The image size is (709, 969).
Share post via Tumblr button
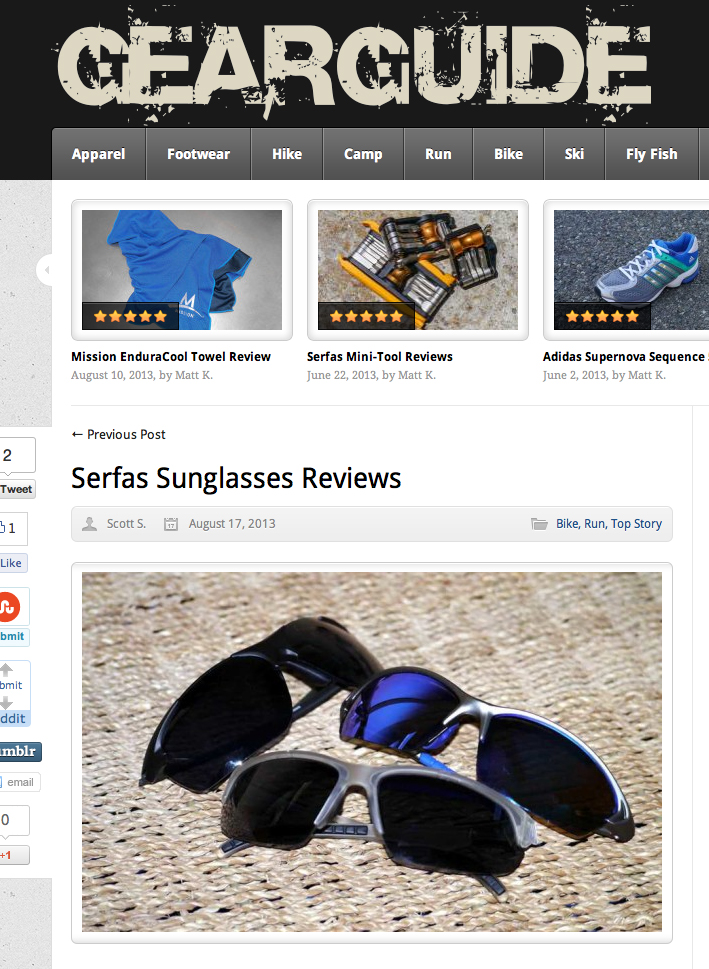point(20,751)
